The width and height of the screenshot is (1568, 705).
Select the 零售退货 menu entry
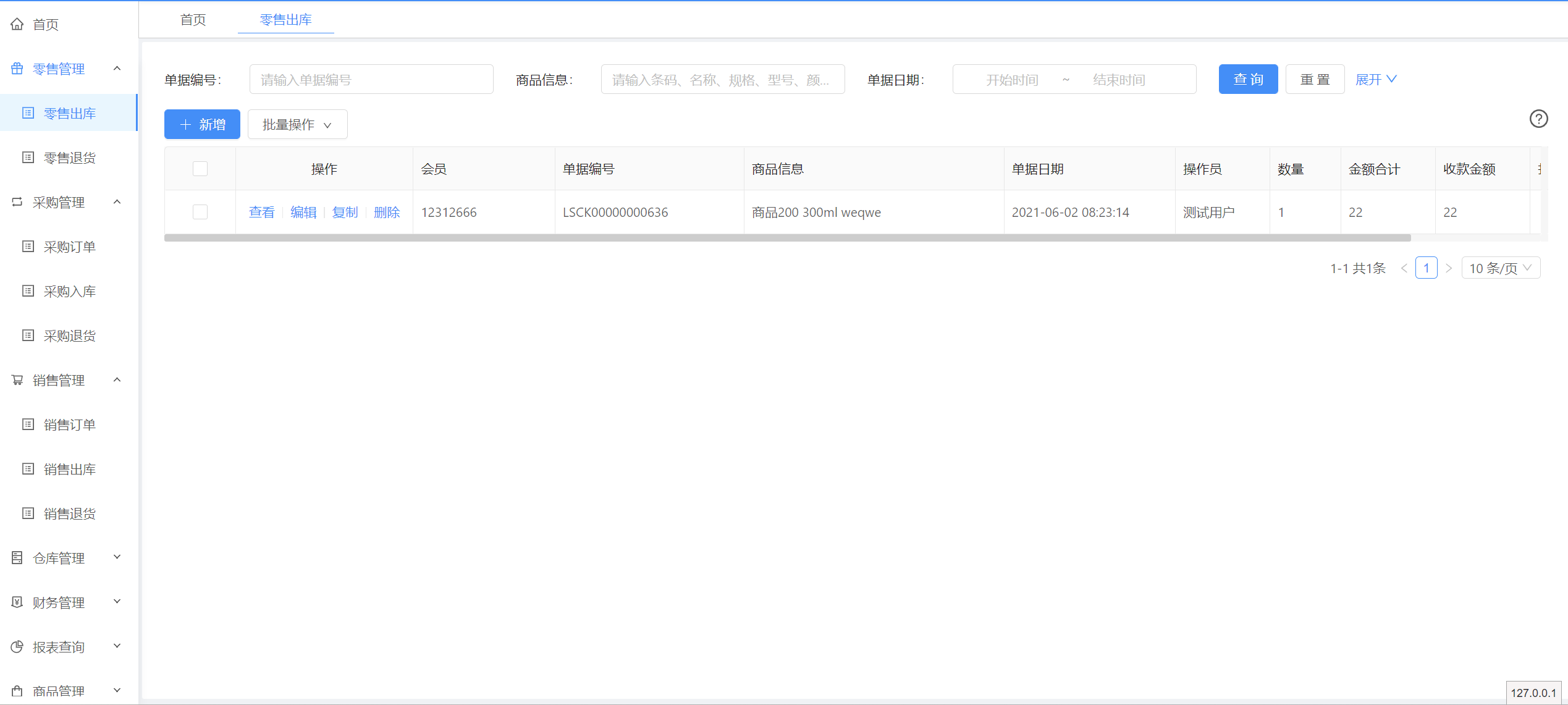(69, 158)
